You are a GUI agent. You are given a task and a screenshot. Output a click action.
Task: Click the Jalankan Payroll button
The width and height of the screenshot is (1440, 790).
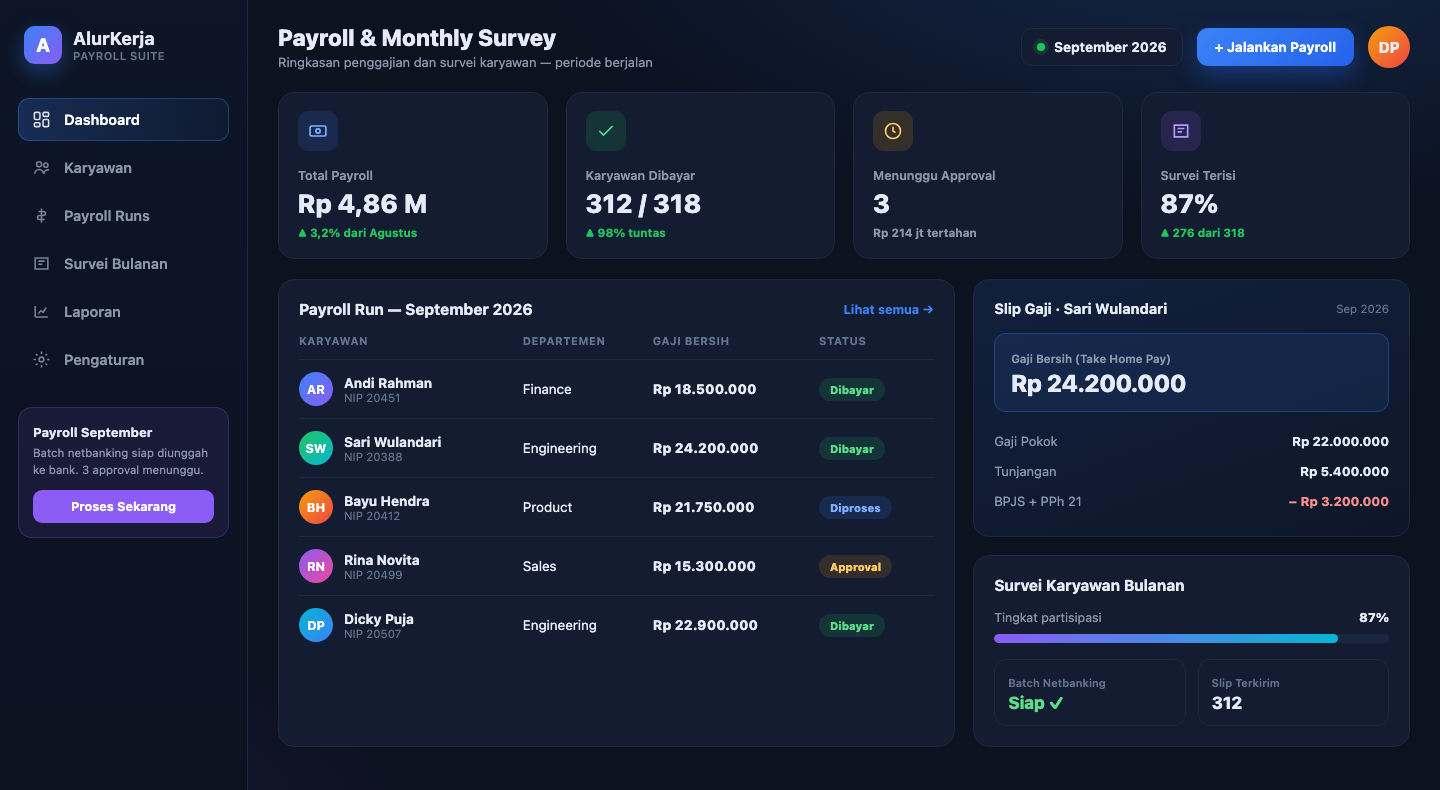[x=1275, y=47]
